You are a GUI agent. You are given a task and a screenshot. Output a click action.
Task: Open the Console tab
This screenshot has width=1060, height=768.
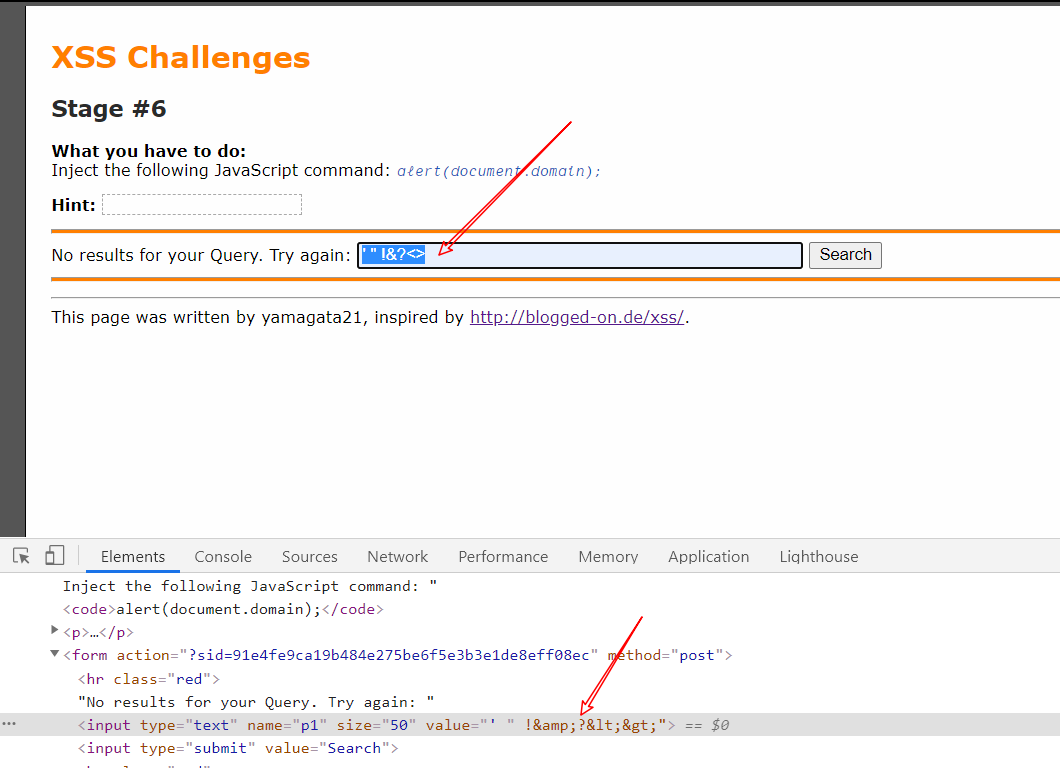coord(223,556)
